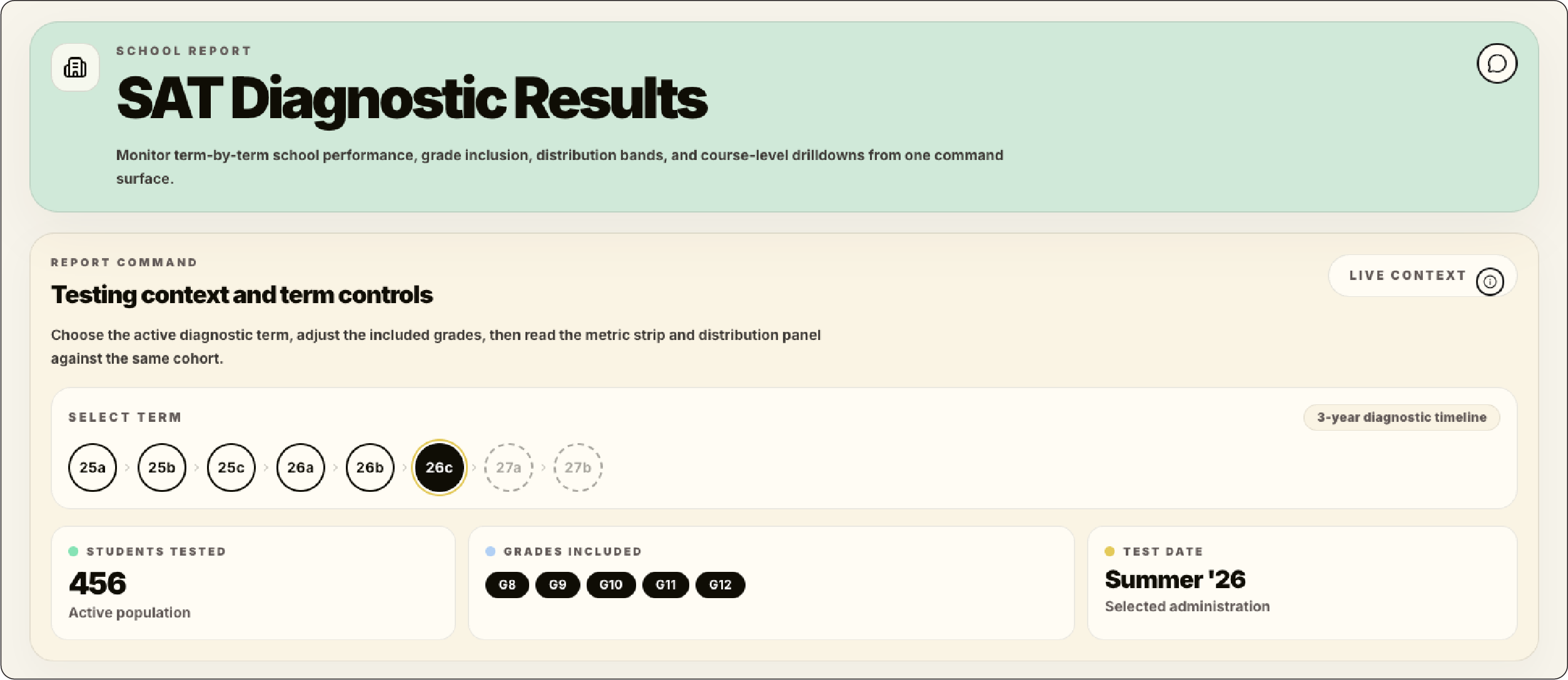Click the Live Context button
This screenshot has height=680, width=1568.
(1422, 276)
